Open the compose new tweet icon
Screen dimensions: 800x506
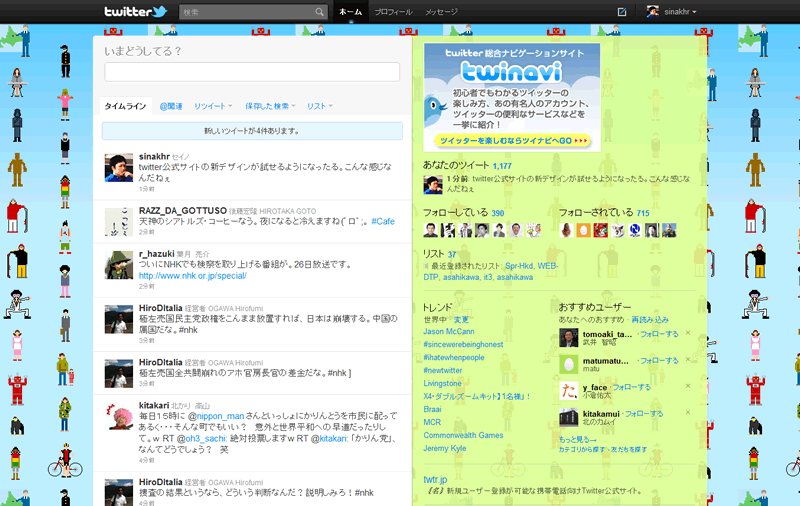click(x=622, y=12)
